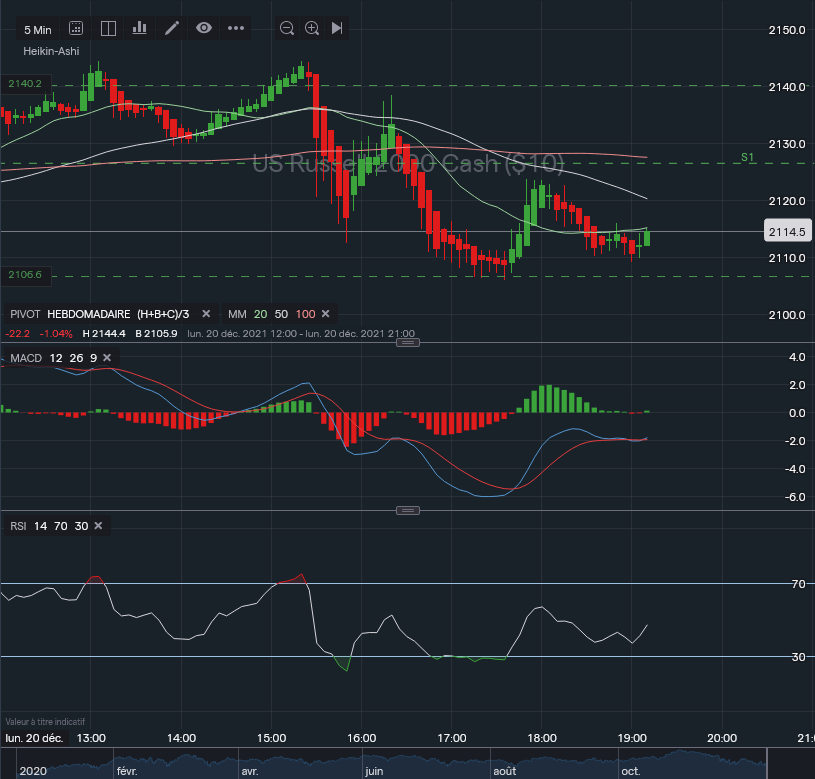This screenshot has width=815, height=779.
Task: Open the three-dots more options menu
Action: pos(236,28)
